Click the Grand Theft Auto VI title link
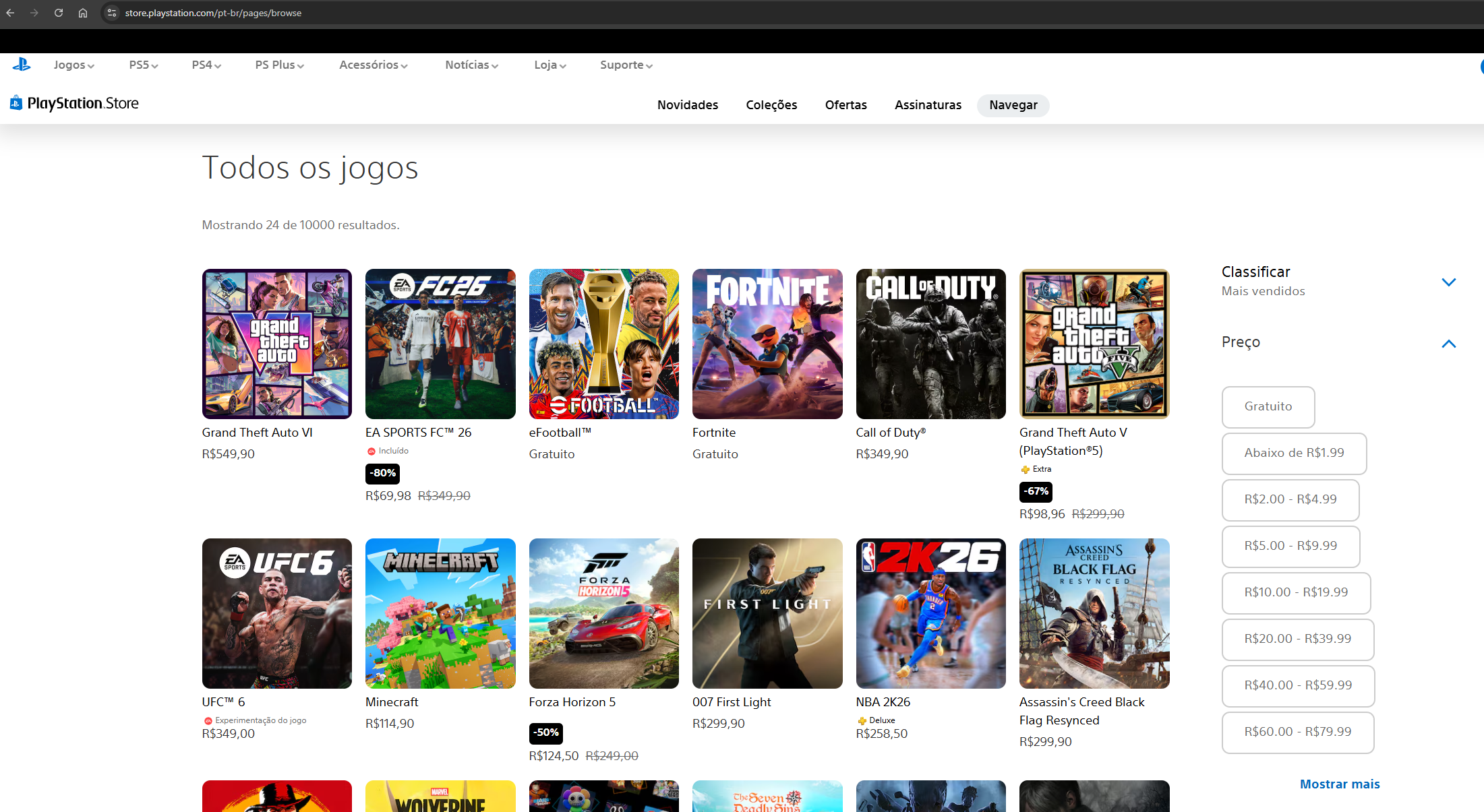The height and width of the screenshot is (812, 1484). (258, 433)
